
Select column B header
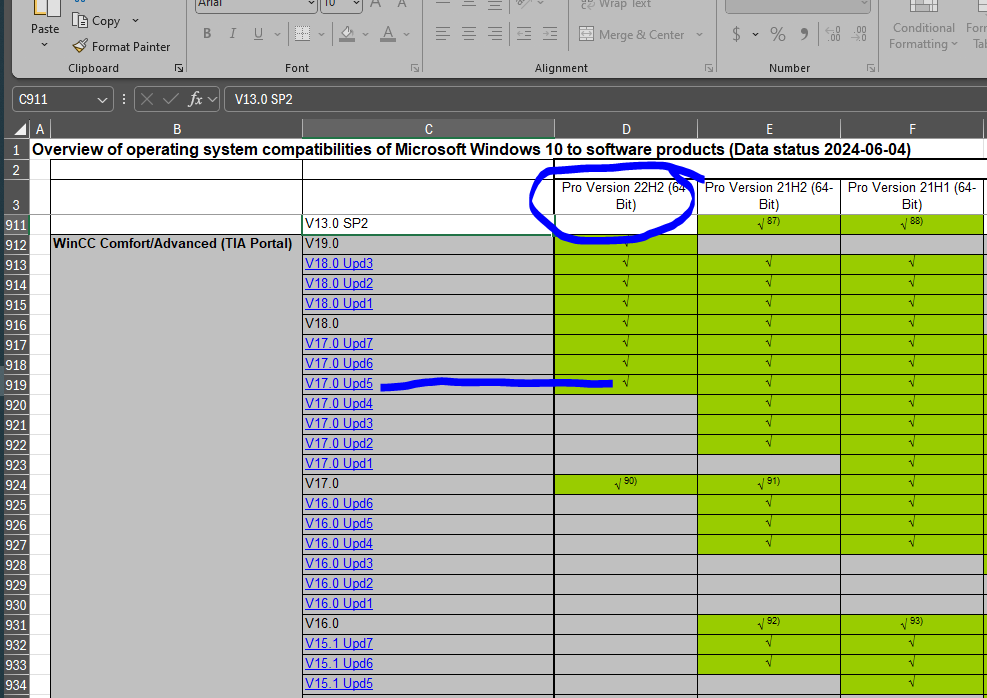177,129
